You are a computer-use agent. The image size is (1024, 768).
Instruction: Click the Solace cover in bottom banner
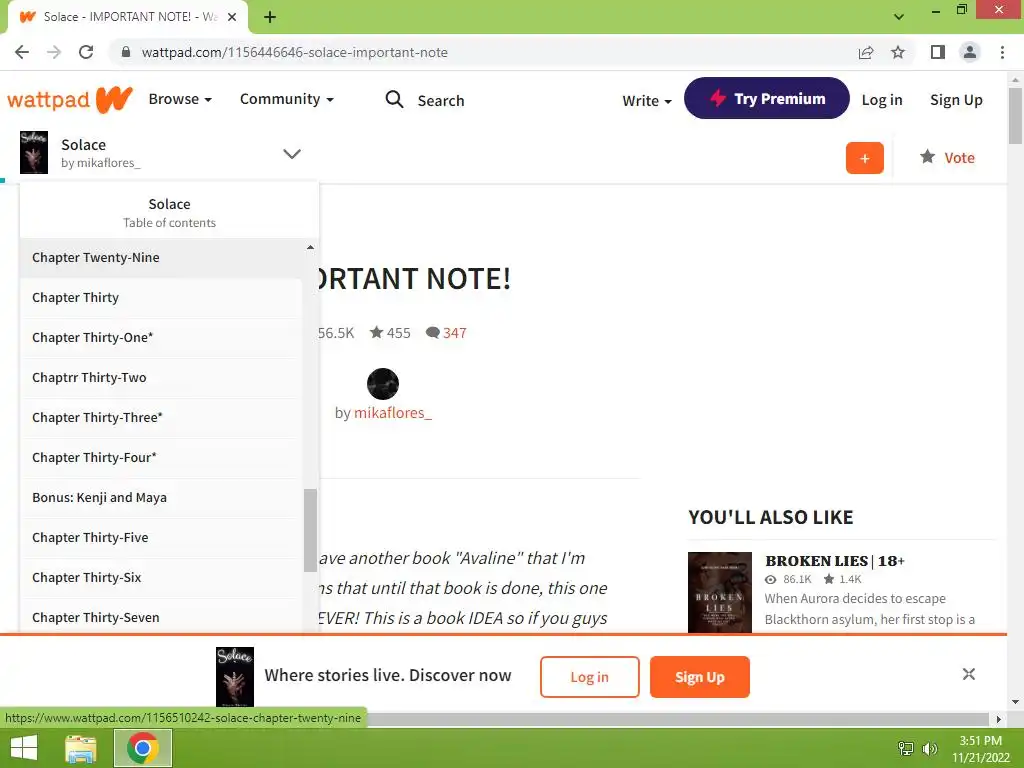tap(234, 677)
